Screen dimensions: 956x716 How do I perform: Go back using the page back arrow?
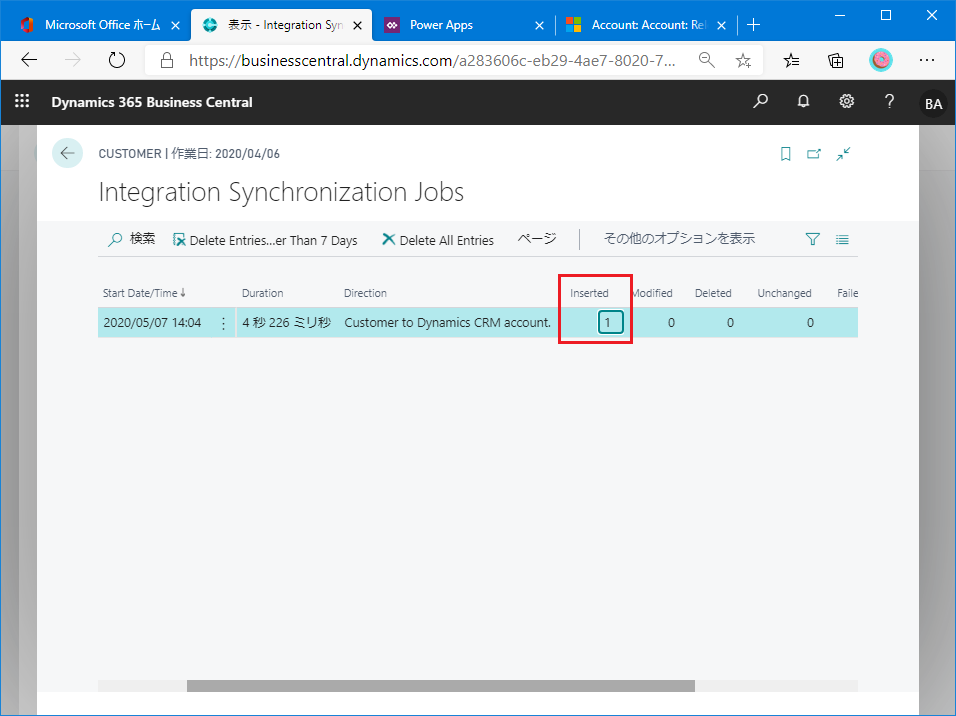point(67,153)
